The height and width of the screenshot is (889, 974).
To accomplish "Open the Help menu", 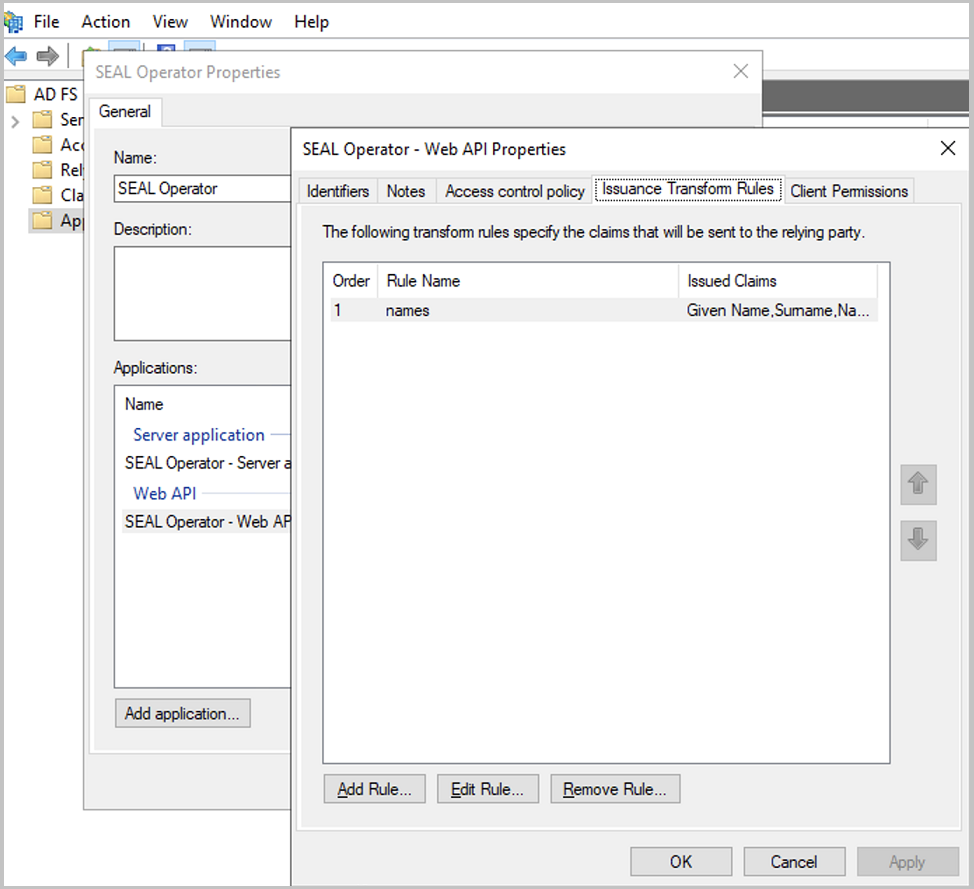I will click(311, 21).
